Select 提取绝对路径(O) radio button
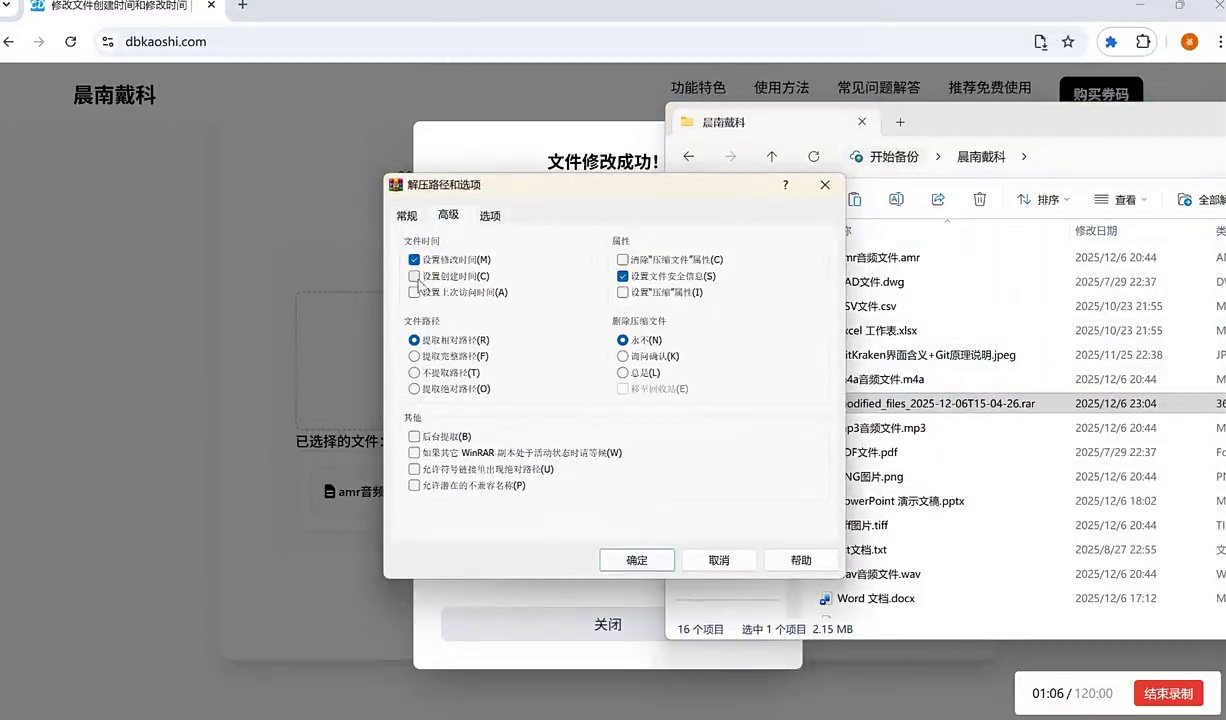Image resolution: width=1226 pixels, height=720 pixels. point(414,388)
